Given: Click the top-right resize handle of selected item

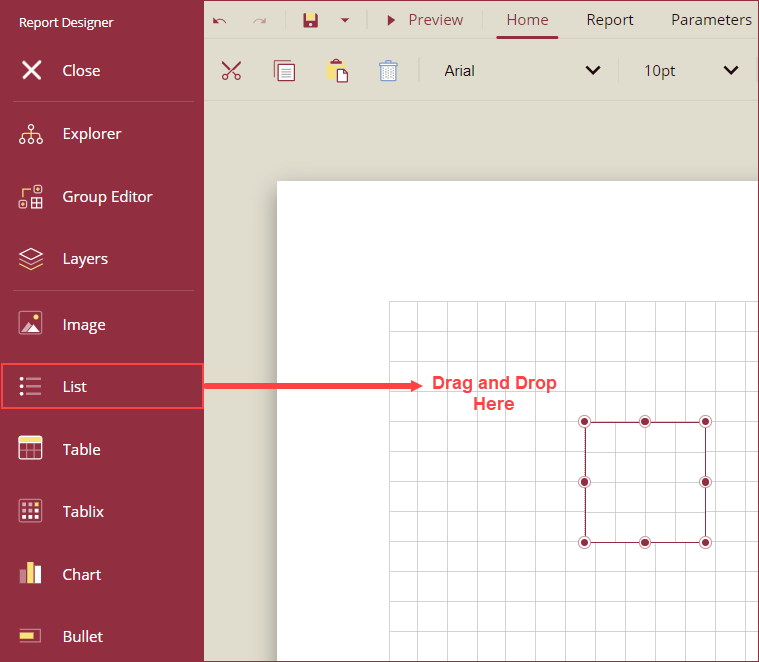Looking at the screenshot, I should coord(705,421).
